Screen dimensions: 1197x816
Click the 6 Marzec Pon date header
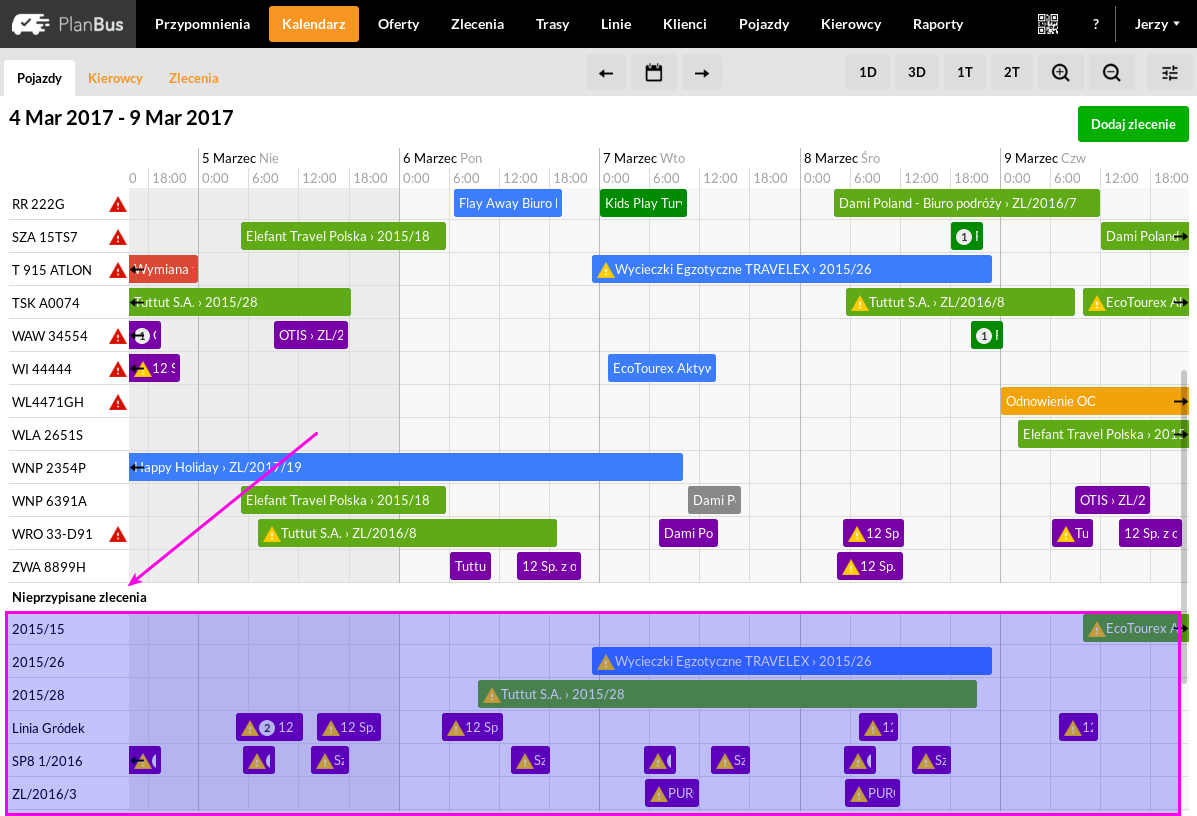[x=443, y=158]
